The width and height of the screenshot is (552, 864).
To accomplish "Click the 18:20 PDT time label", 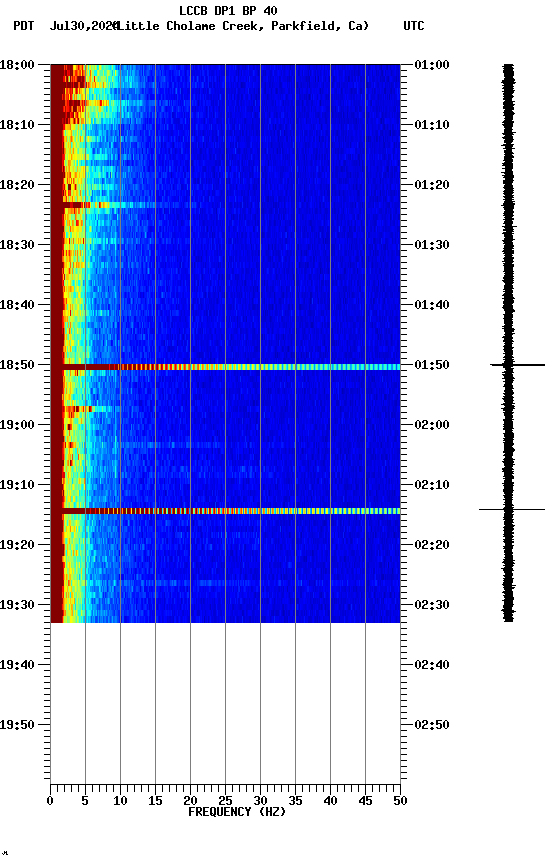I will tap(17, 185).
